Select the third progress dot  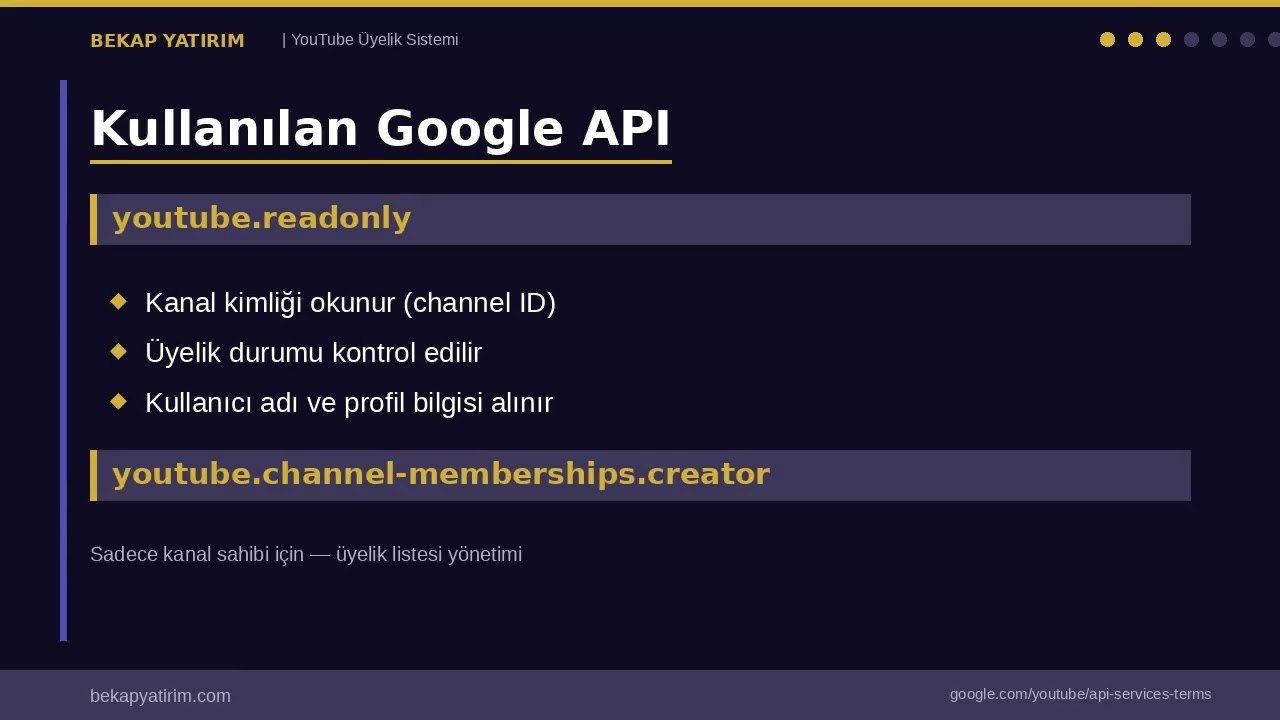[1163, 39]
